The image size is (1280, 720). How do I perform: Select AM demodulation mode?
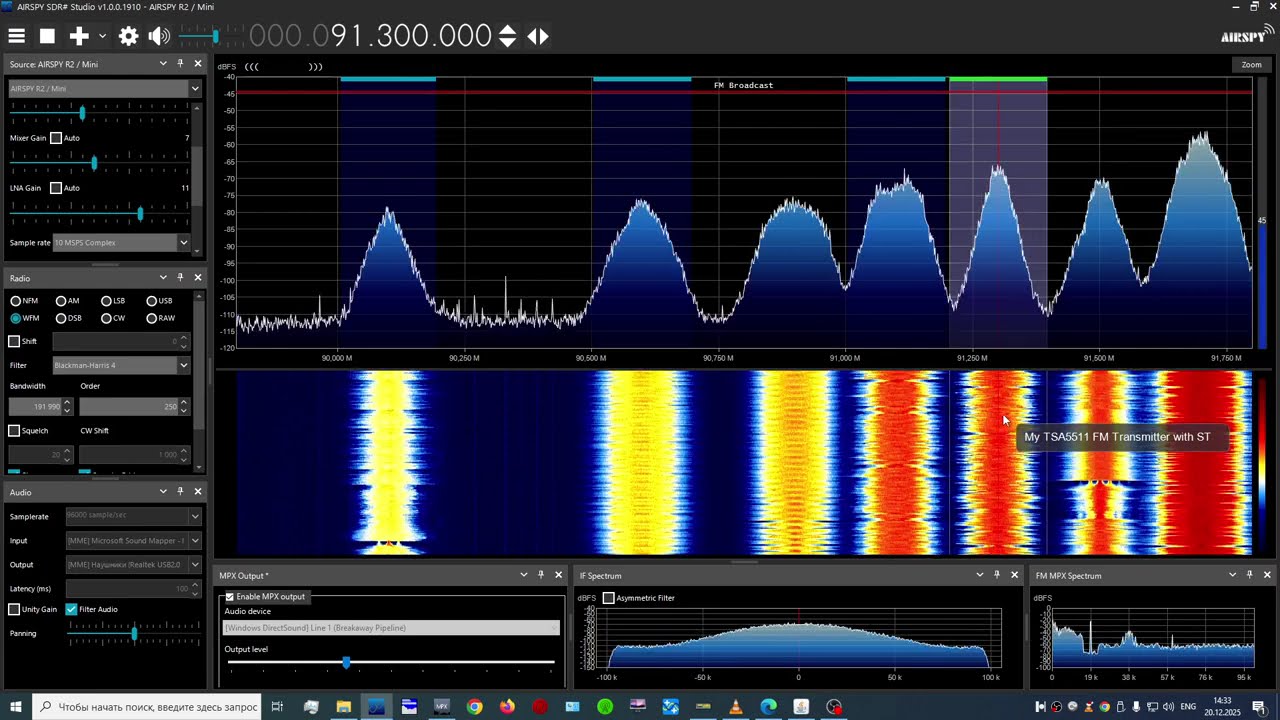point(61,301)
